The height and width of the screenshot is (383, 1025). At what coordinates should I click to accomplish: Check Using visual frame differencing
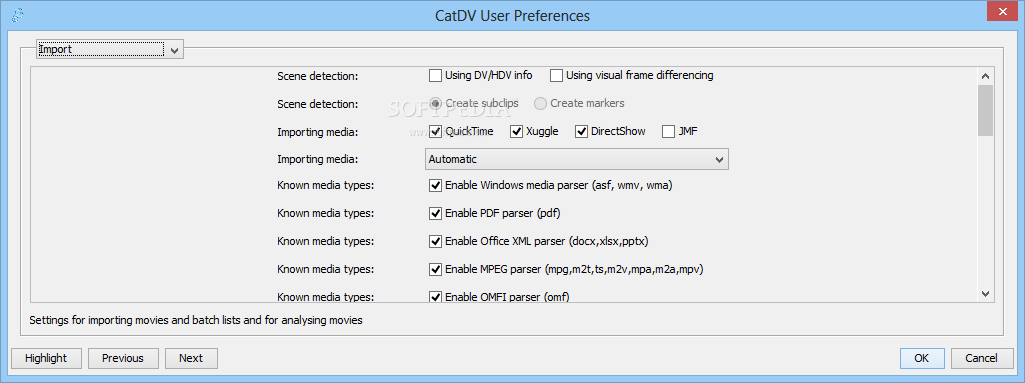(x=556, y=76)
